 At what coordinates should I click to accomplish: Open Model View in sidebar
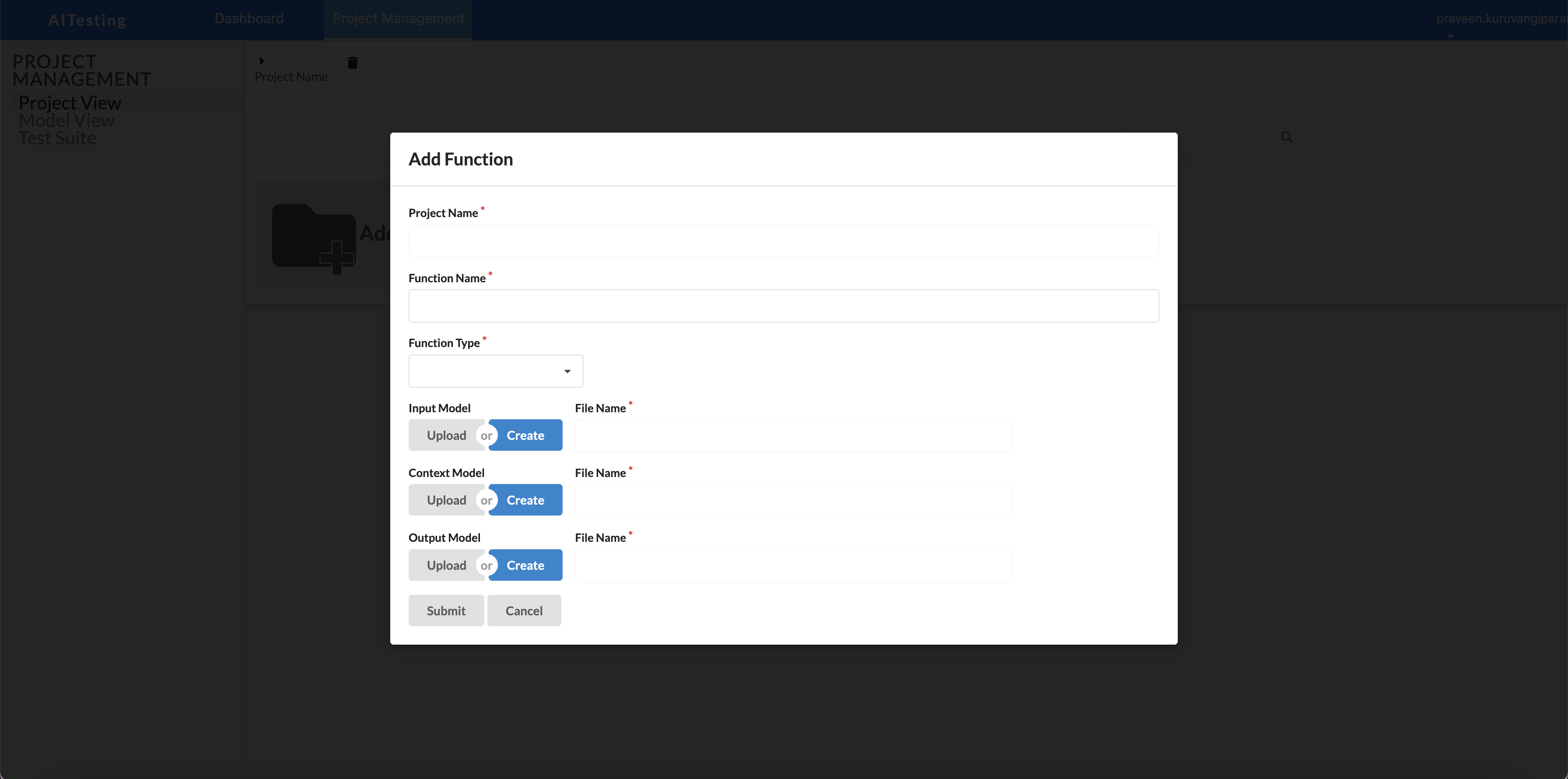pyautogui.click(x=66, y=121)
